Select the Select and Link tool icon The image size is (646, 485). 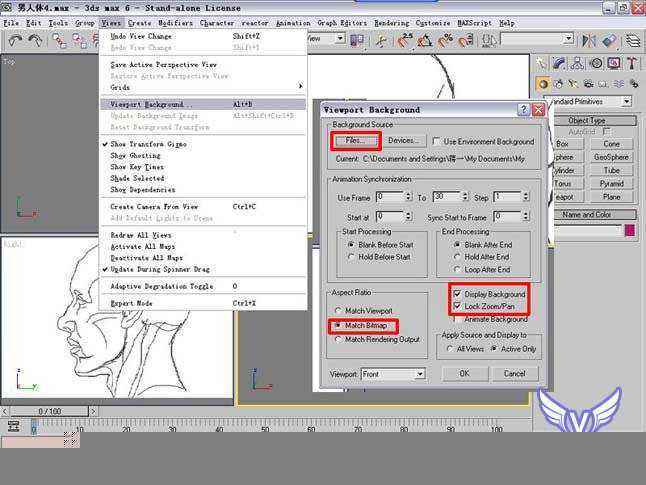[x=59, y=41]
